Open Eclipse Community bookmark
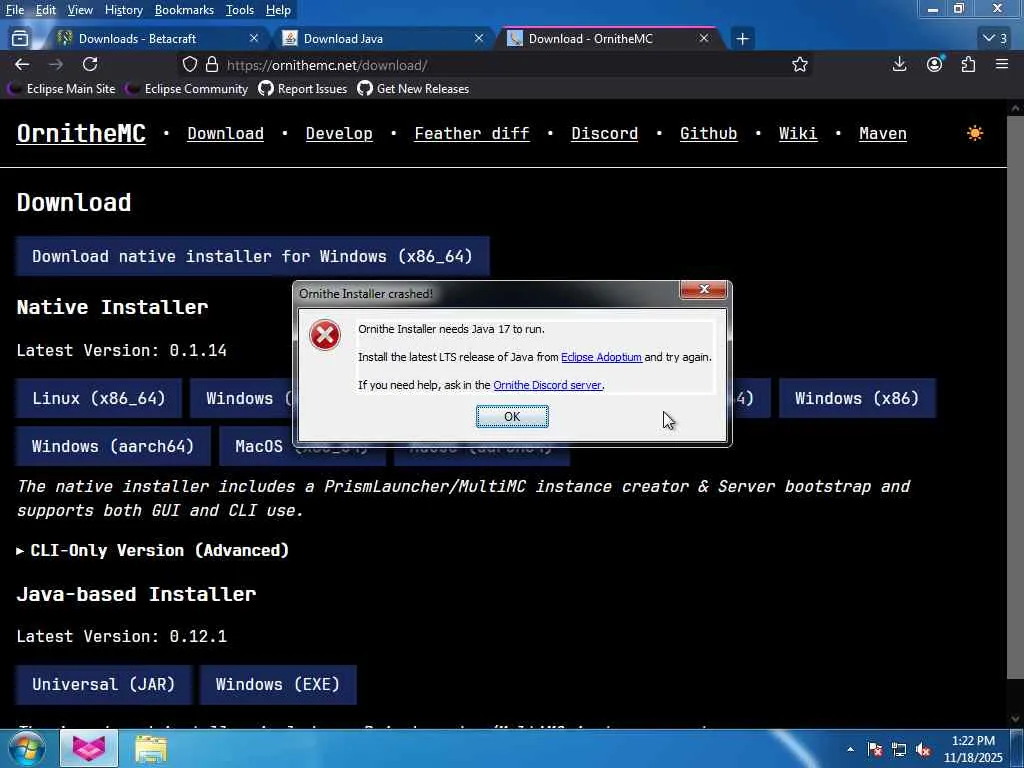This screenshot has width=1024, height=768. point(187,89)
